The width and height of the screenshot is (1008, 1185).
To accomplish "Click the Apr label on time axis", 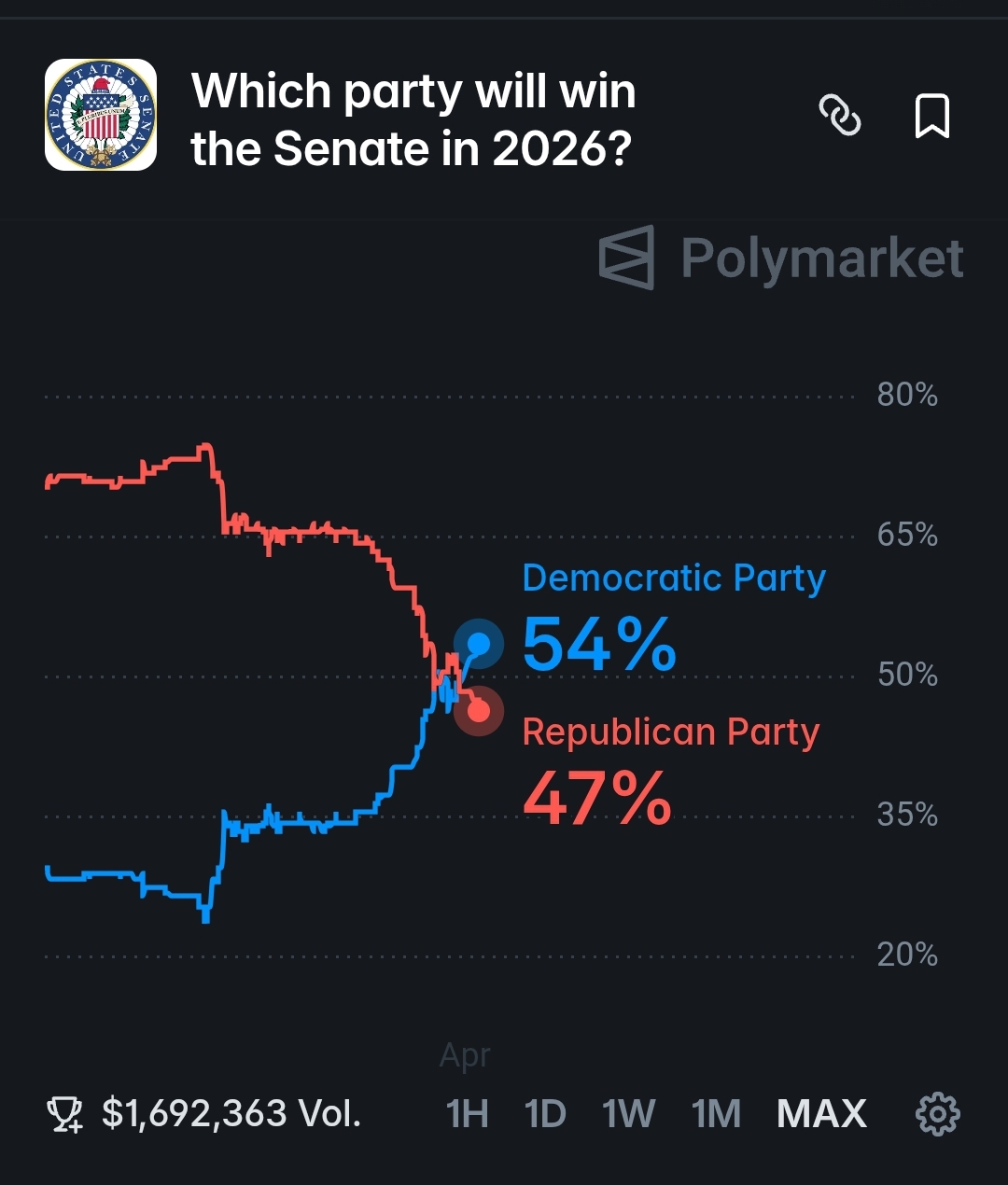I will [x=465, y=1055].
